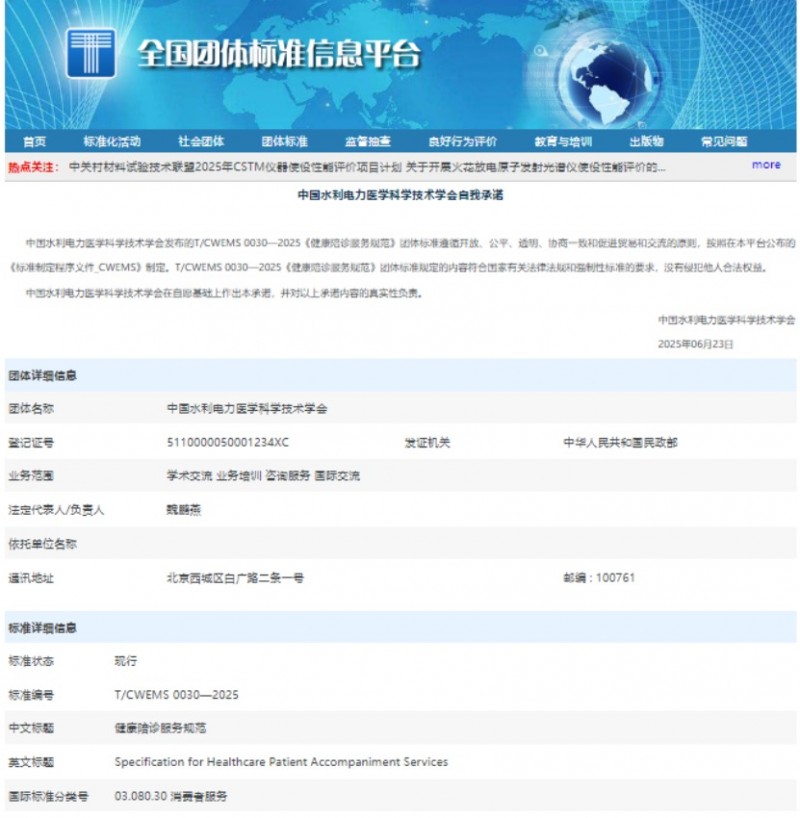
Task: Click the platform logo icon in the banner
Action: pyautogui.click(x=91, y=53)
